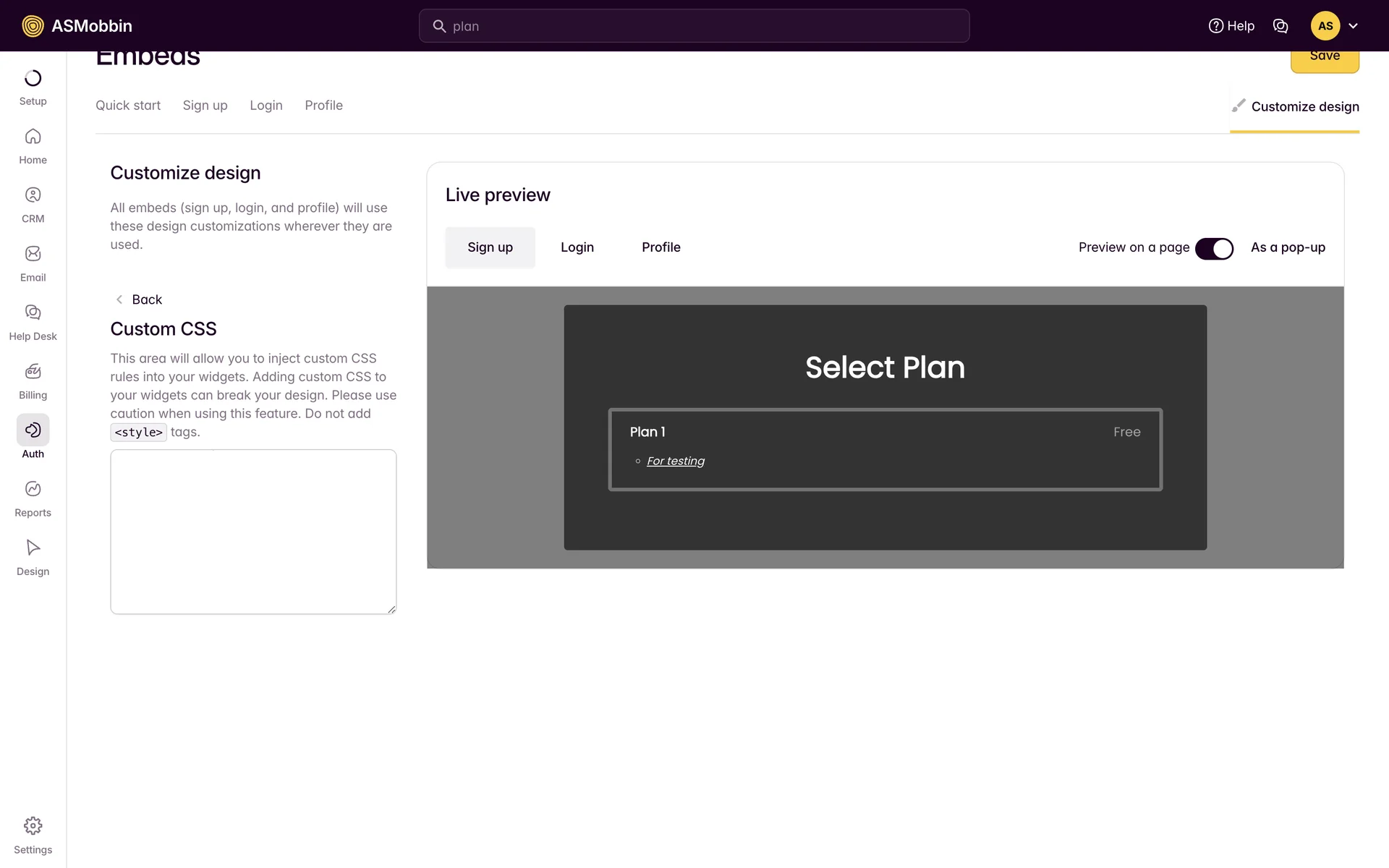Click the chat messages icon in header

click(x=1280, y=26)
